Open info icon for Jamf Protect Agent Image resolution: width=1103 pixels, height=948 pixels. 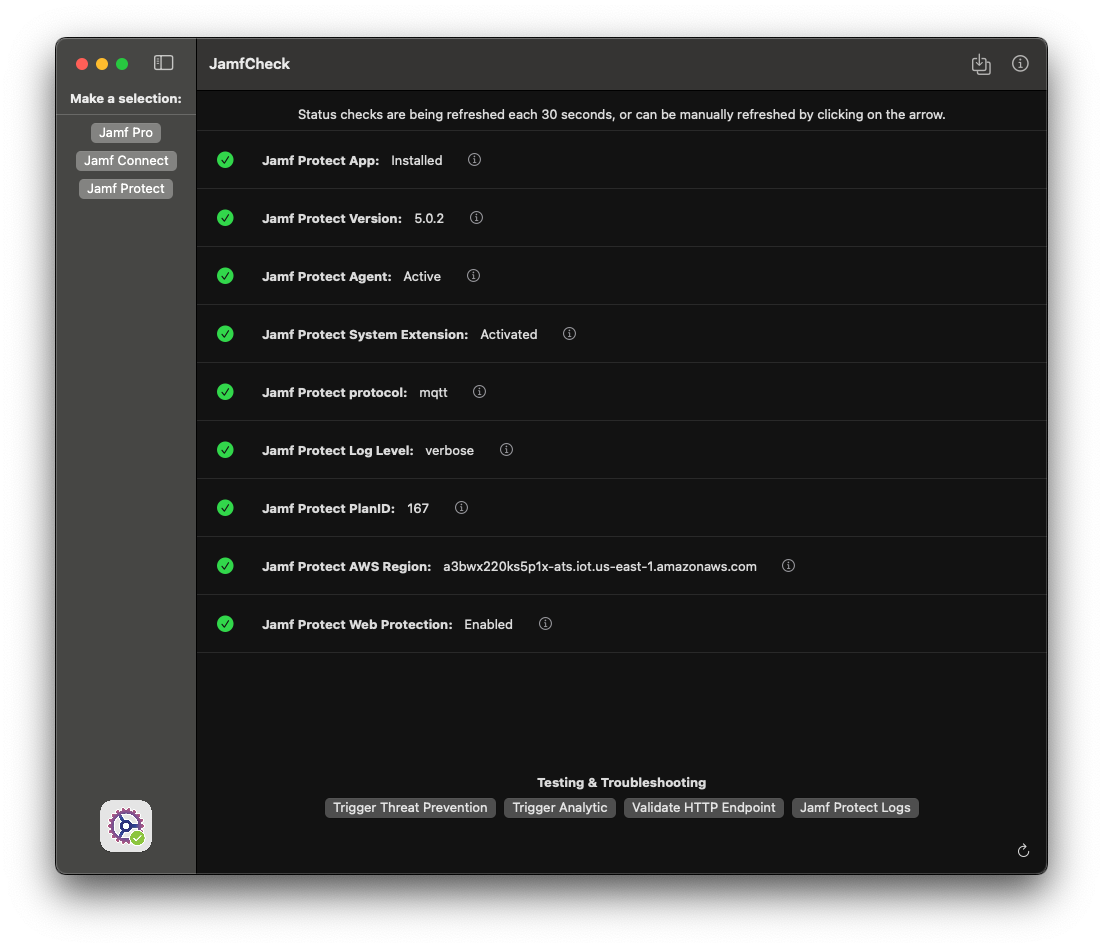coord(473,276)
